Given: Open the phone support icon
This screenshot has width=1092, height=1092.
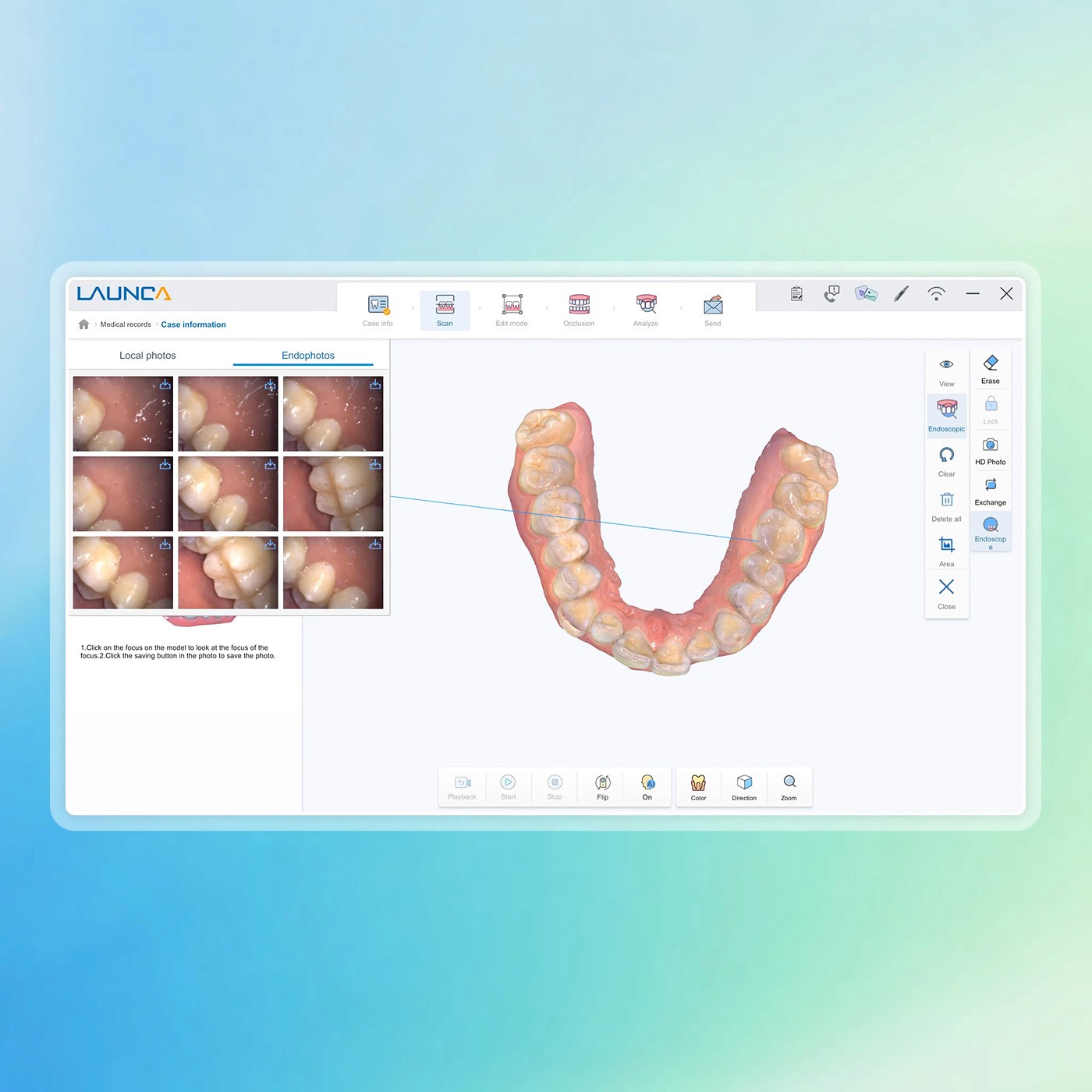Looking at the screenshot, I should pyautogui.click(x=831, y=294).
